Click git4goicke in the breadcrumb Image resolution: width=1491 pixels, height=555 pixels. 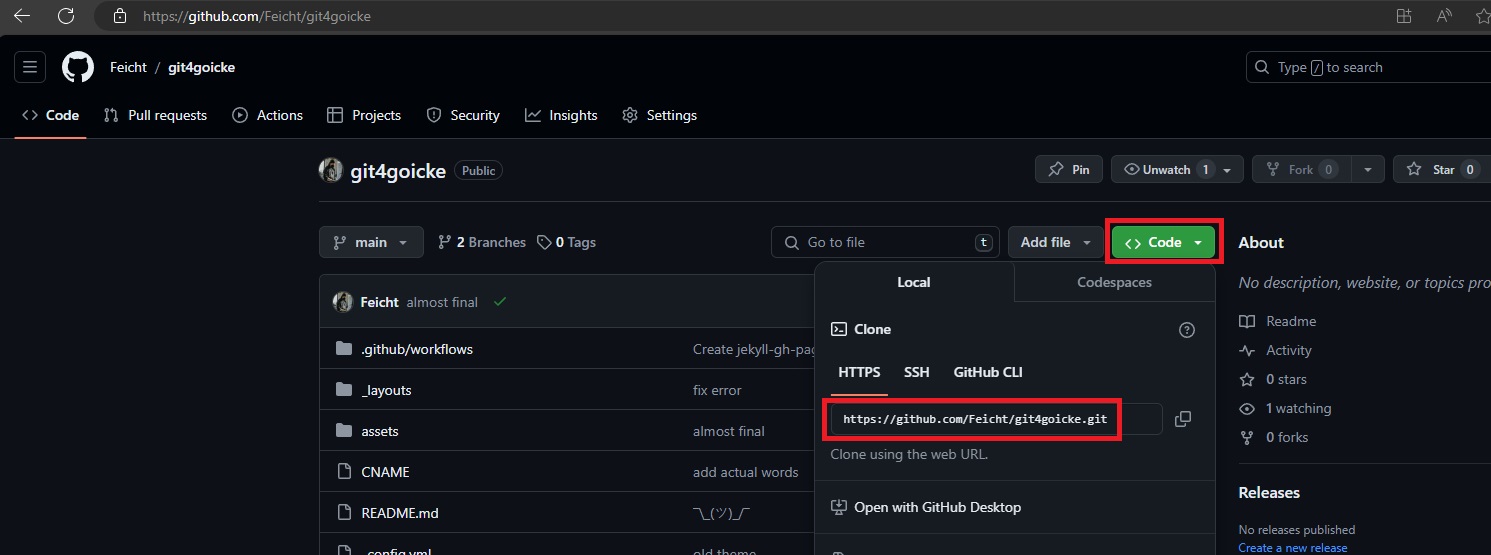(x=202, y=67)
